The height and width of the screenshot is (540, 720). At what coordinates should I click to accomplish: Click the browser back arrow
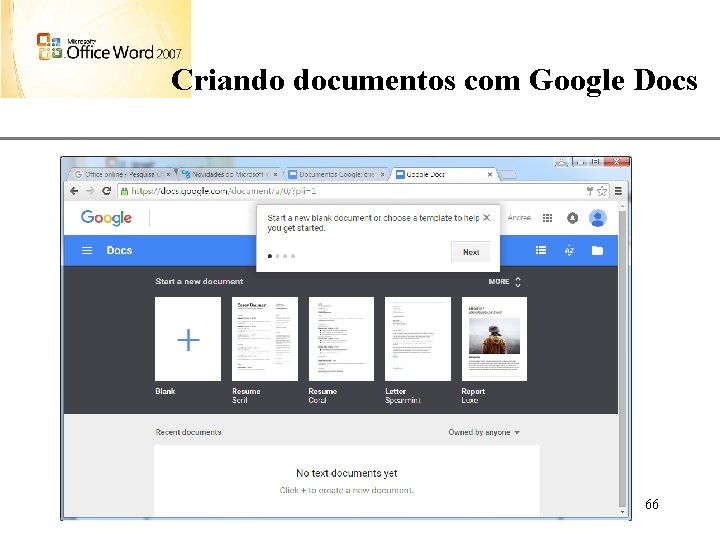74,191
